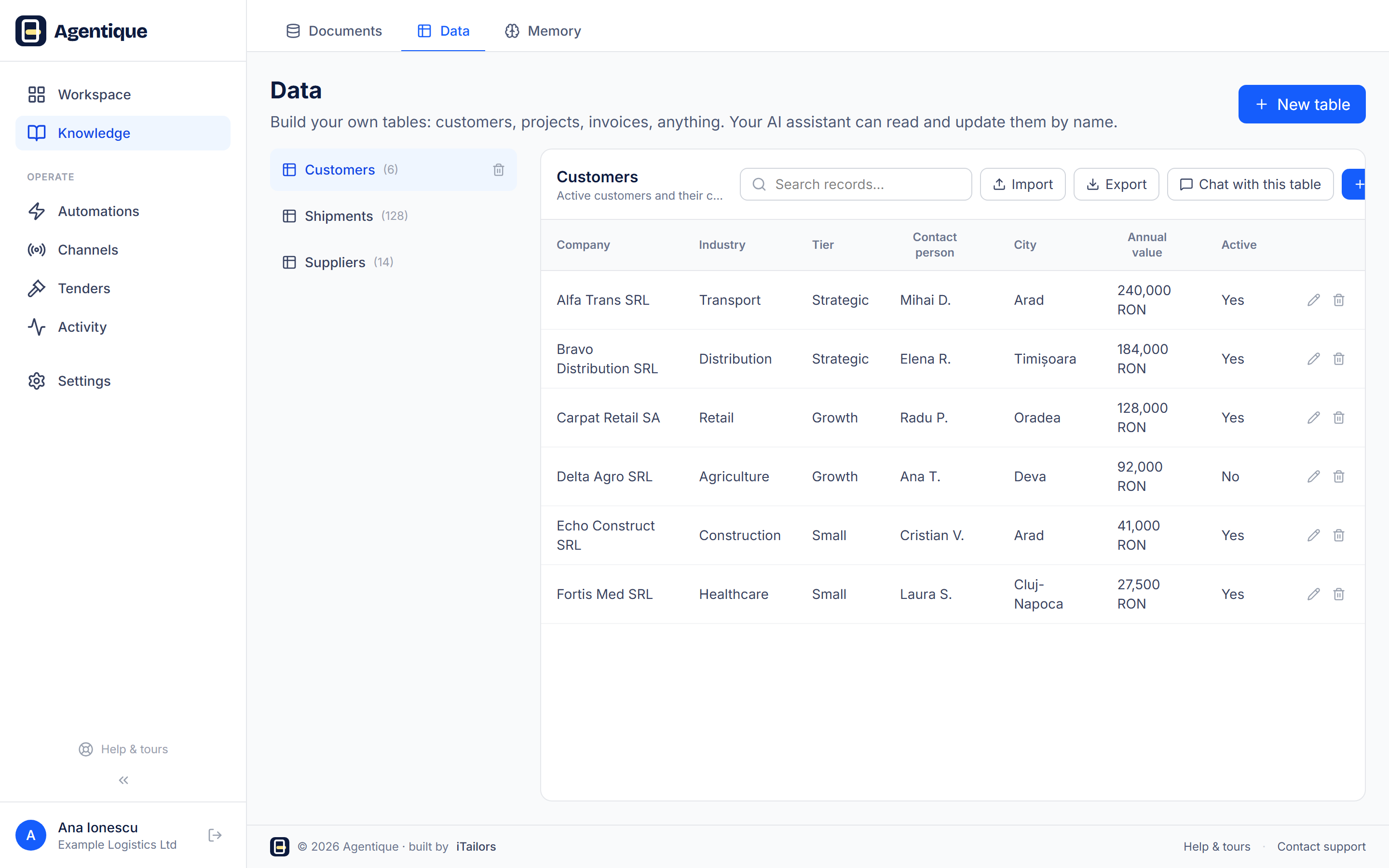Screen dimensions: 1389x868
Task: Click the Search records field
Action: 855,184
